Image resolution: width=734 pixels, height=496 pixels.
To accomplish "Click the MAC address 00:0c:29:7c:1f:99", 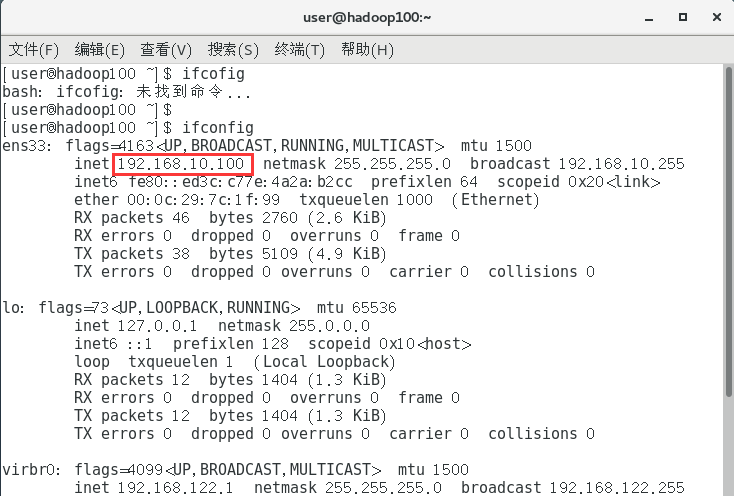I will coord(203,200).
